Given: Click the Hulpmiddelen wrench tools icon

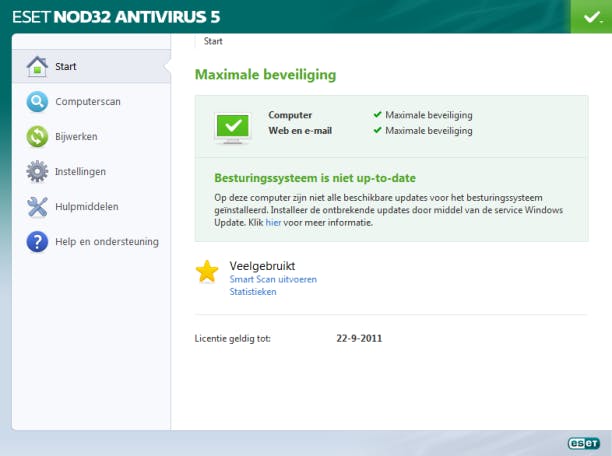Looking at the screenshot, I should tap(37, 207).
